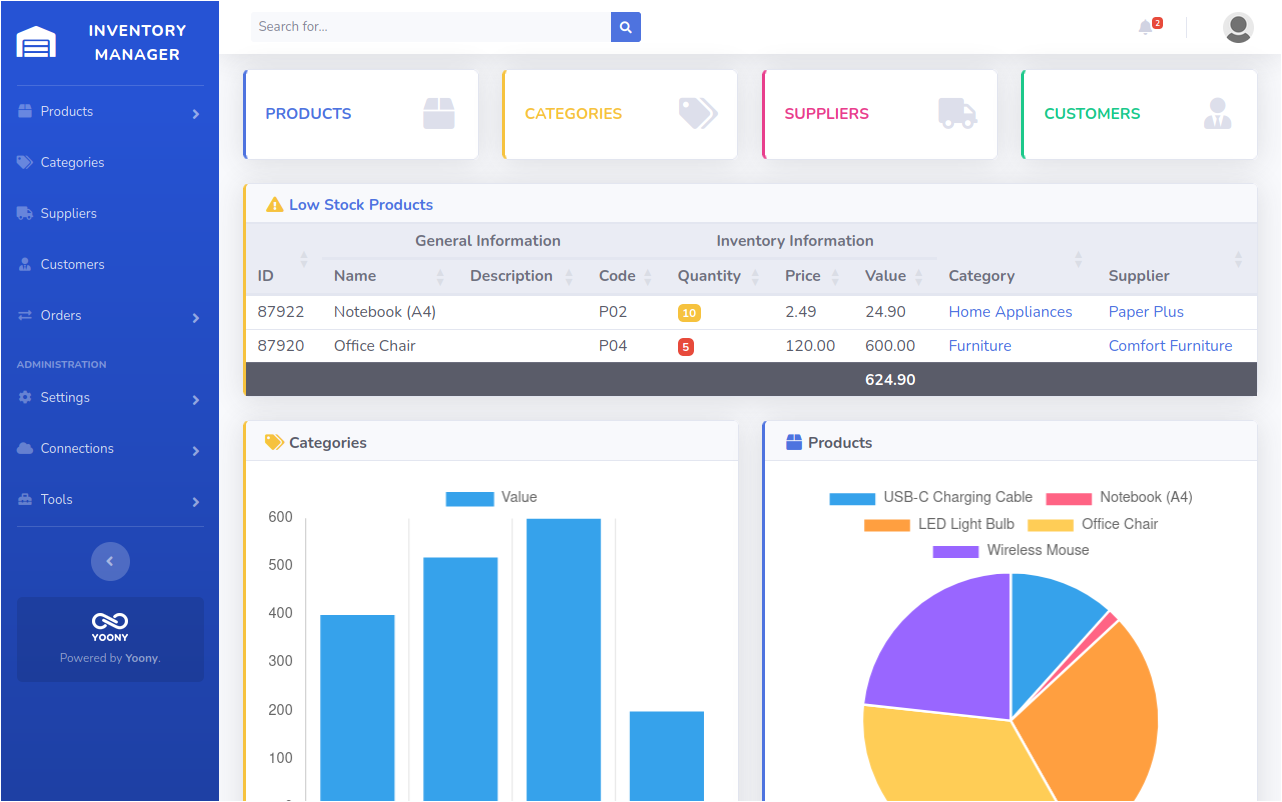Click the truck icon on Suppliers card
This screenshot has height=802, width=1282.
(958, 113)
